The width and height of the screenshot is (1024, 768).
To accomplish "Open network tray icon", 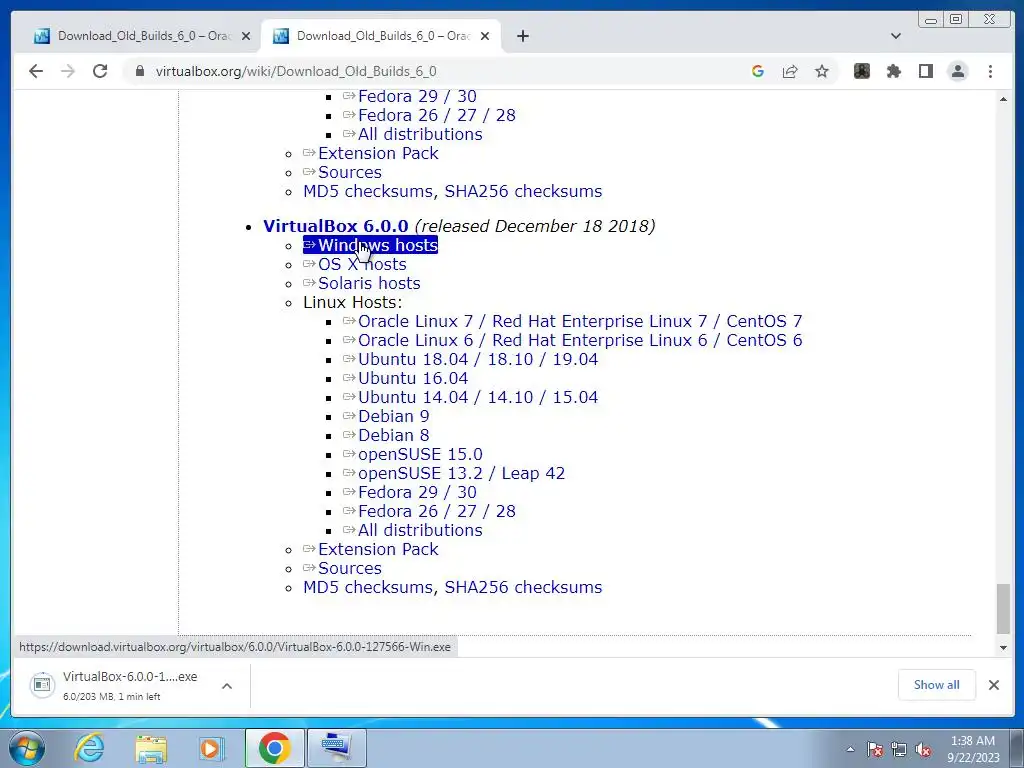I will pyautogui.click(x=899, y=750).
